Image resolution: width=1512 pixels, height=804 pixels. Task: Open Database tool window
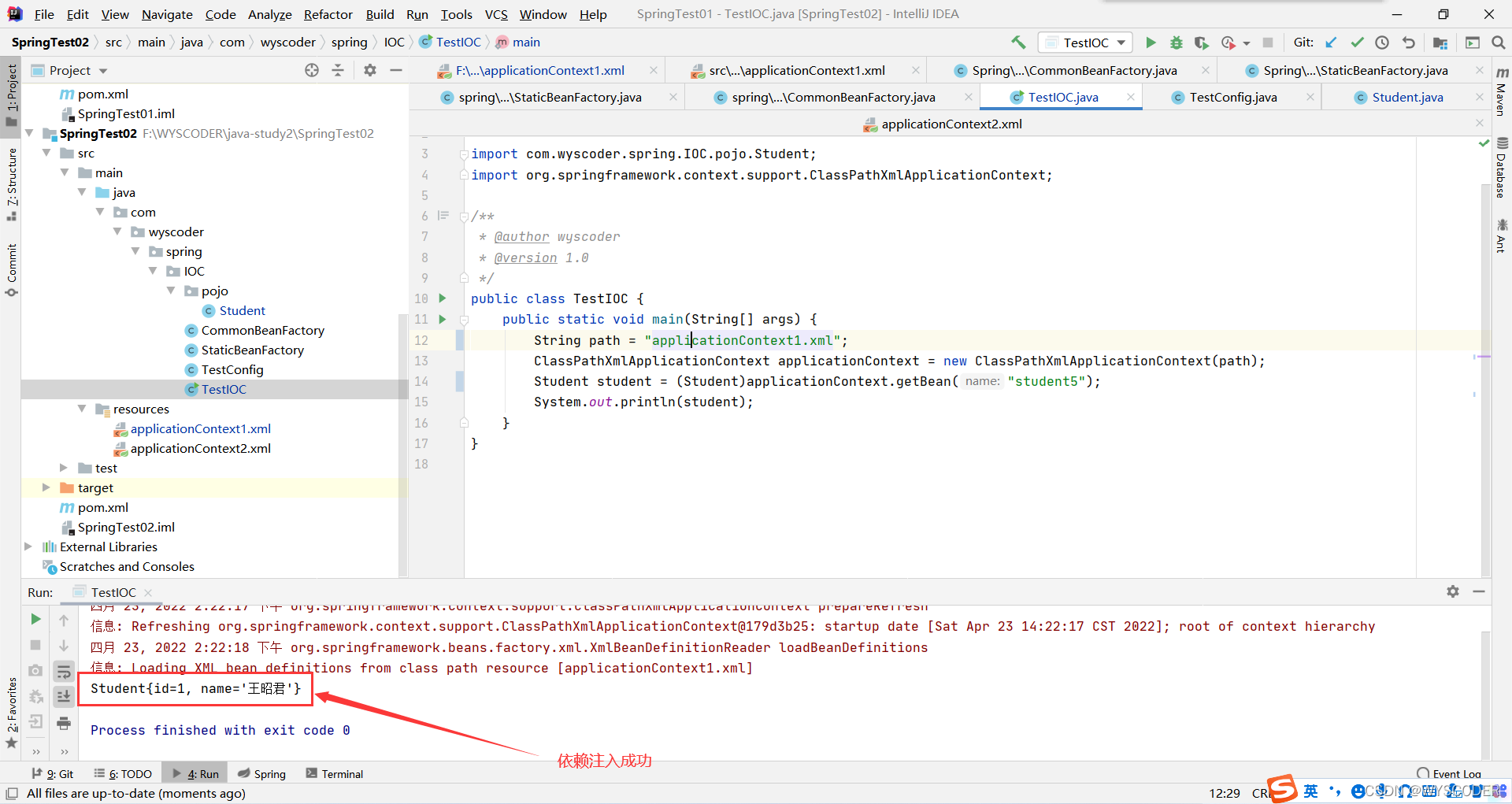coord(1502,168)
